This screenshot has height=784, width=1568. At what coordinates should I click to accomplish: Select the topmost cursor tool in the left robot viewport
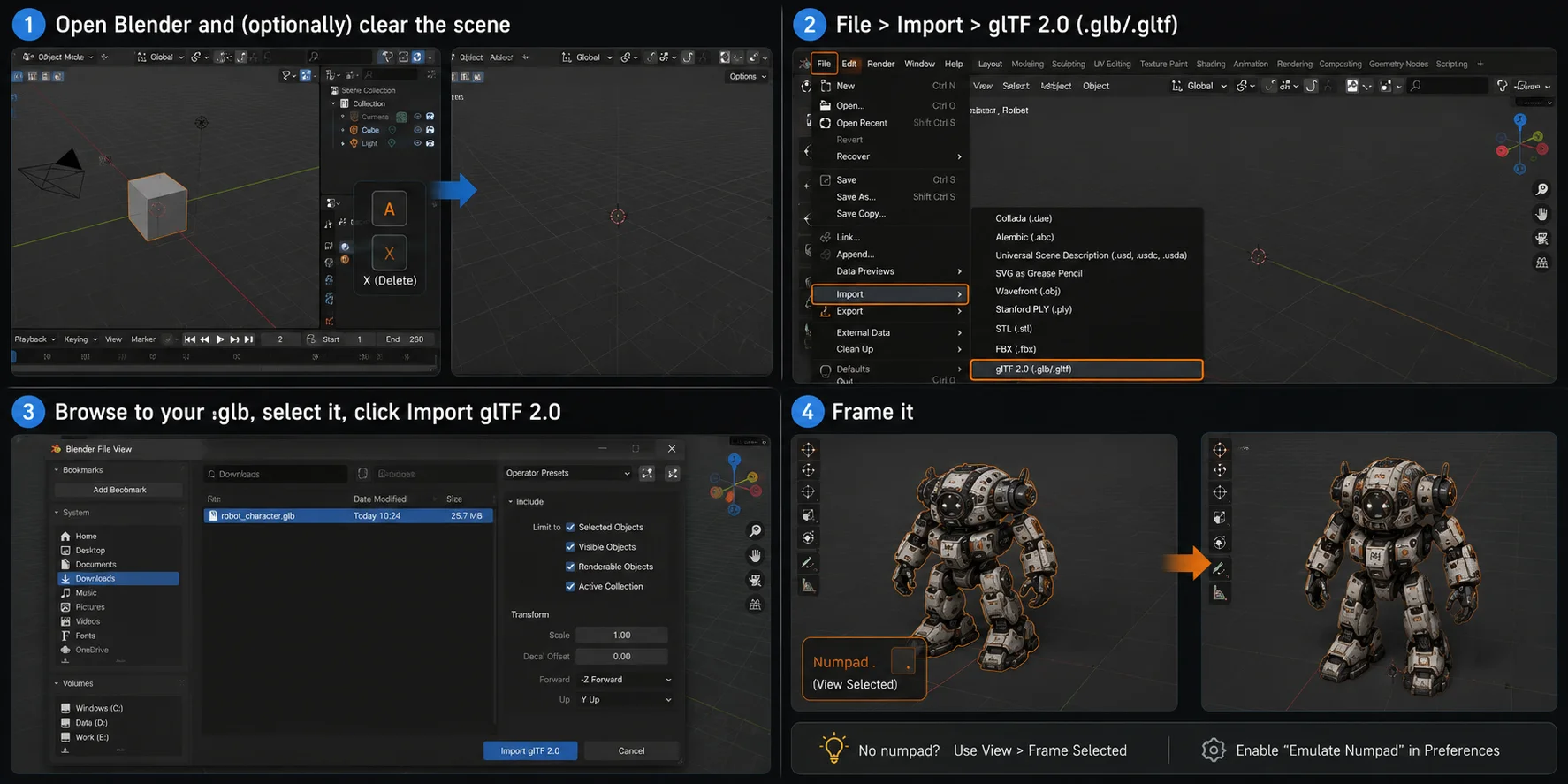[x=808, y=449]
